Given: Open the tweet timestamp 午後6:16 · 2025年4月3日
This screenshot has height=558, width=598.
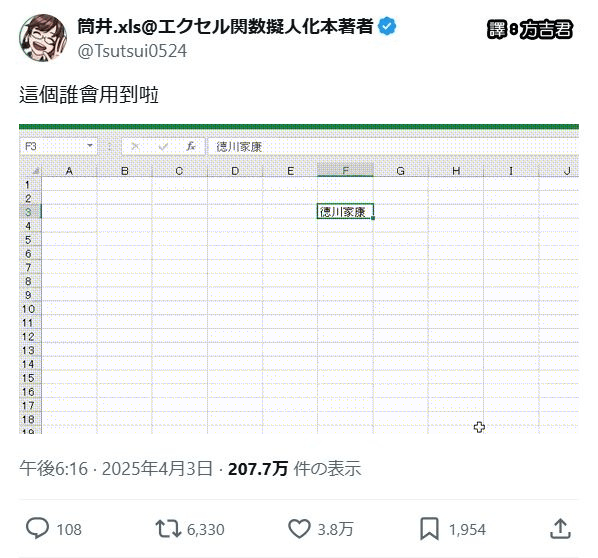Looking at the screenshot, I should coord(116,468).
